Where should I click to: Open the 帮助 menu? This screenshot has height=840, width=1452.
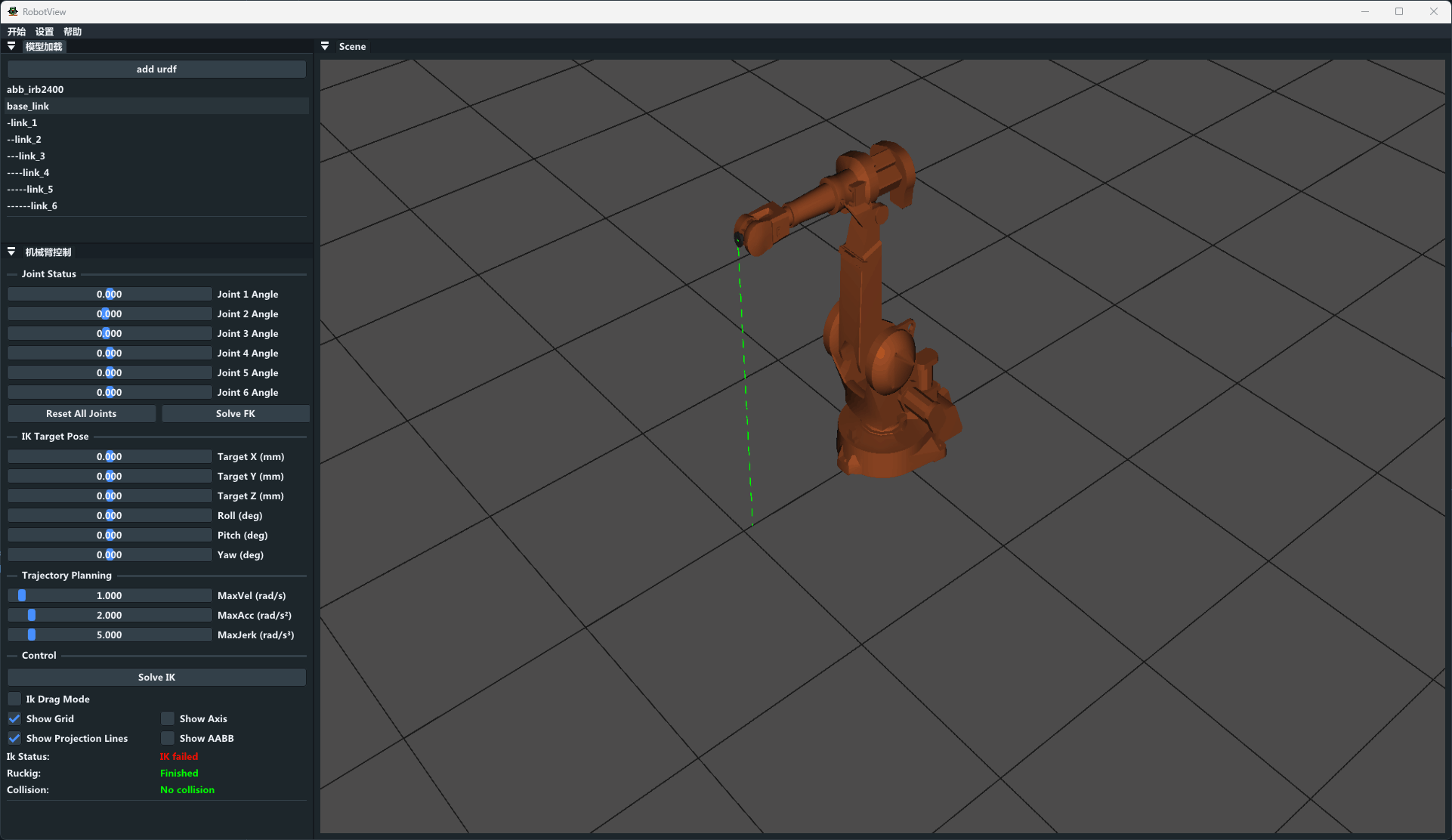click(x=73, y=32)
